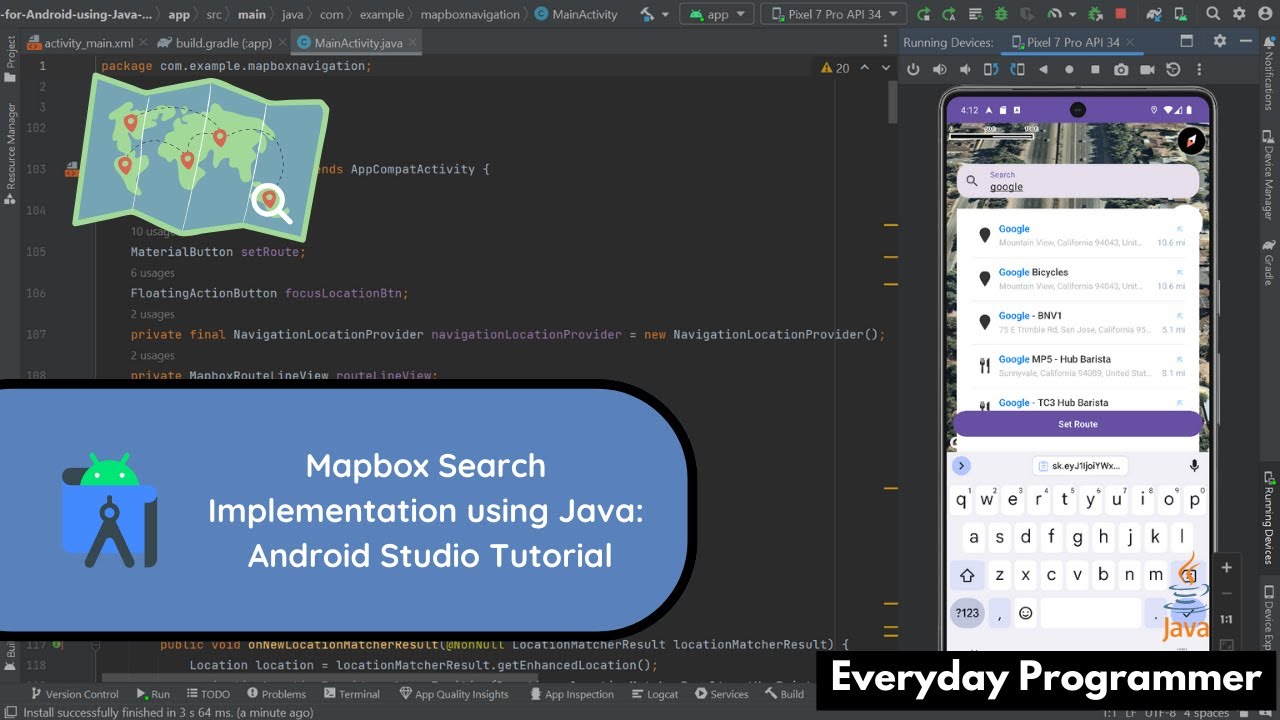Viewport: 1280px width, 720px height.
Task: Tap the ?123 key on the keyboard
Action: [x=967, y=612]
